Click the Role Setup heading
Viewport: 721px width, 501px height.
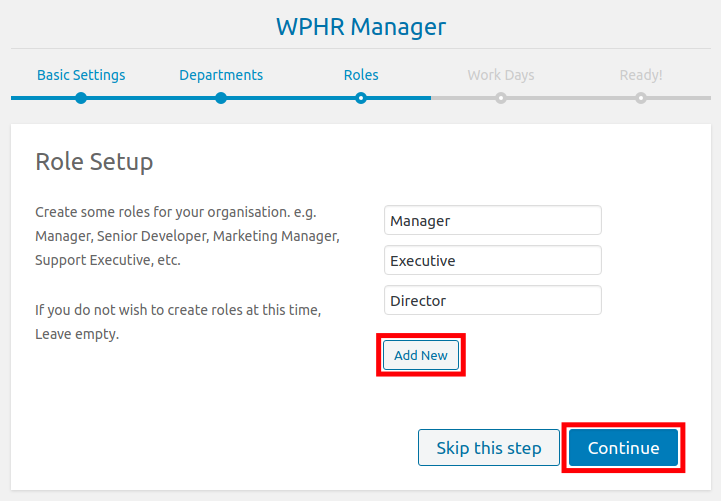click(x=94, y=161)
